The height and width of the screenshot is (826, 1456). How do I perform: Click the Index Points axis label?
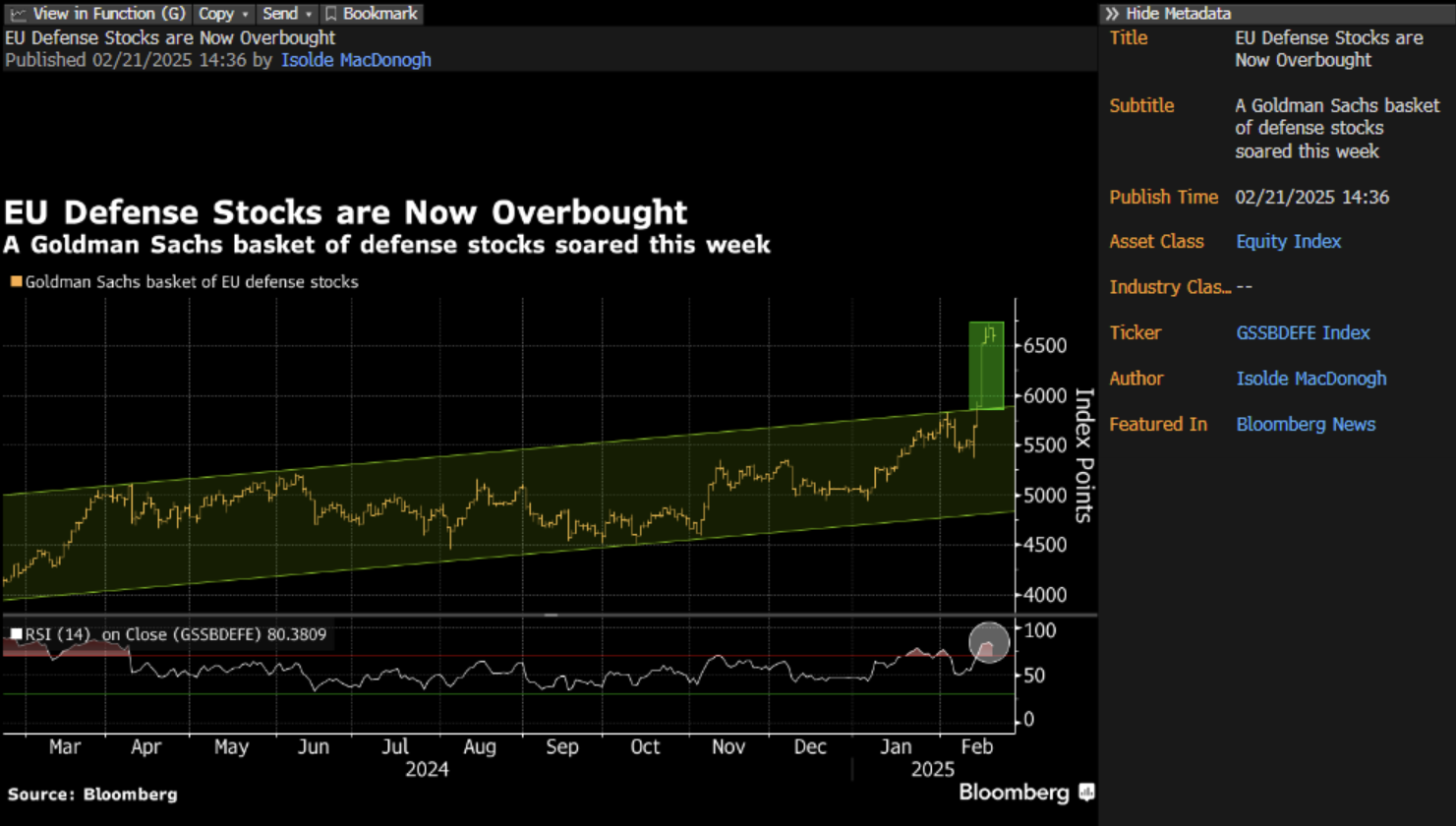pyautogui.click(x=1083, y=455)
